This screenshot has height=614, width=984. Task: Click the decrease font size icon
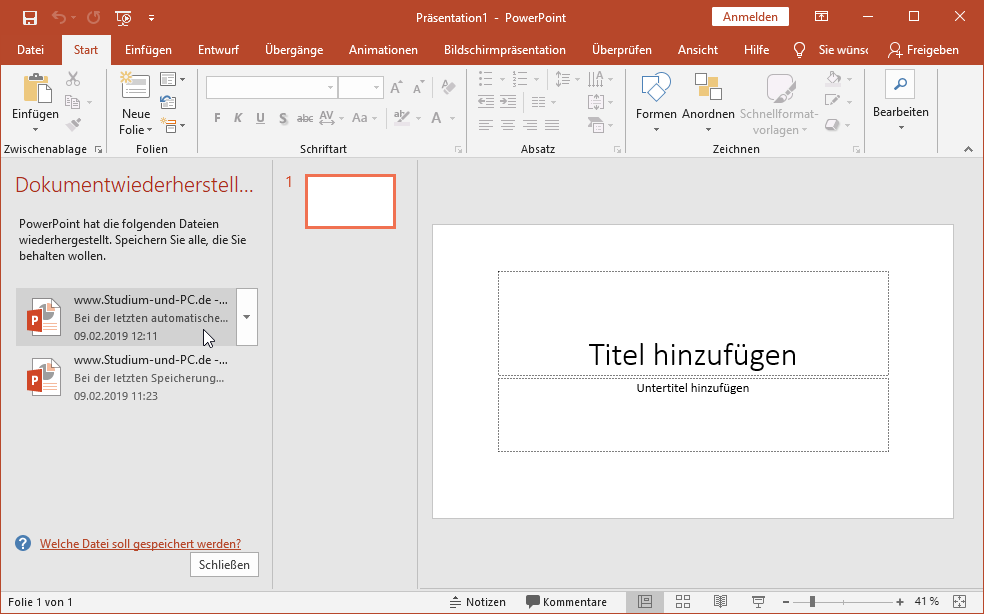[x=419, y=87]
